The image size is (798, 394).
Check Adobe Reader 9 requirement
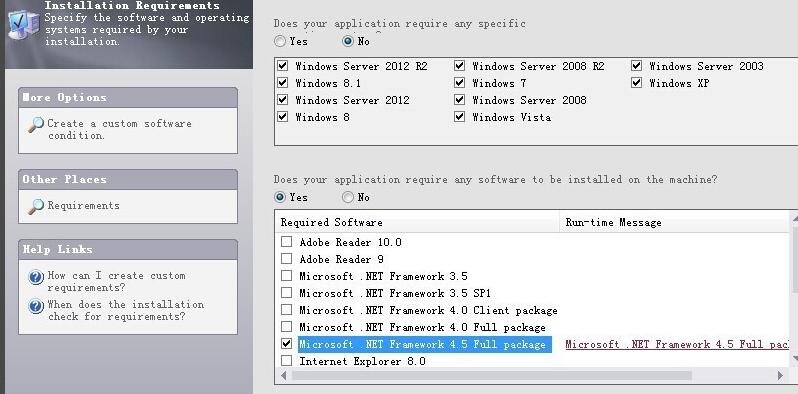coord(287,259)
